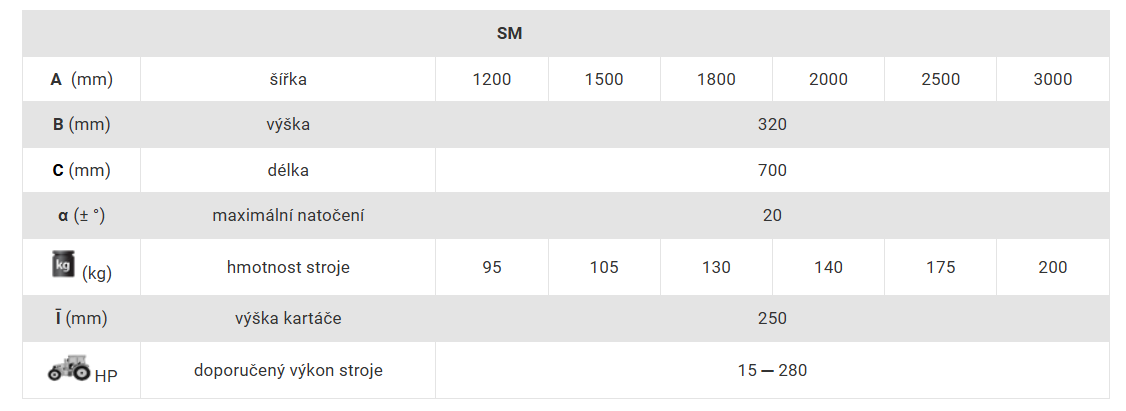Click the 175 kg weight value
The height and width of the screenshot is (411, 1126).
(940, 267)
